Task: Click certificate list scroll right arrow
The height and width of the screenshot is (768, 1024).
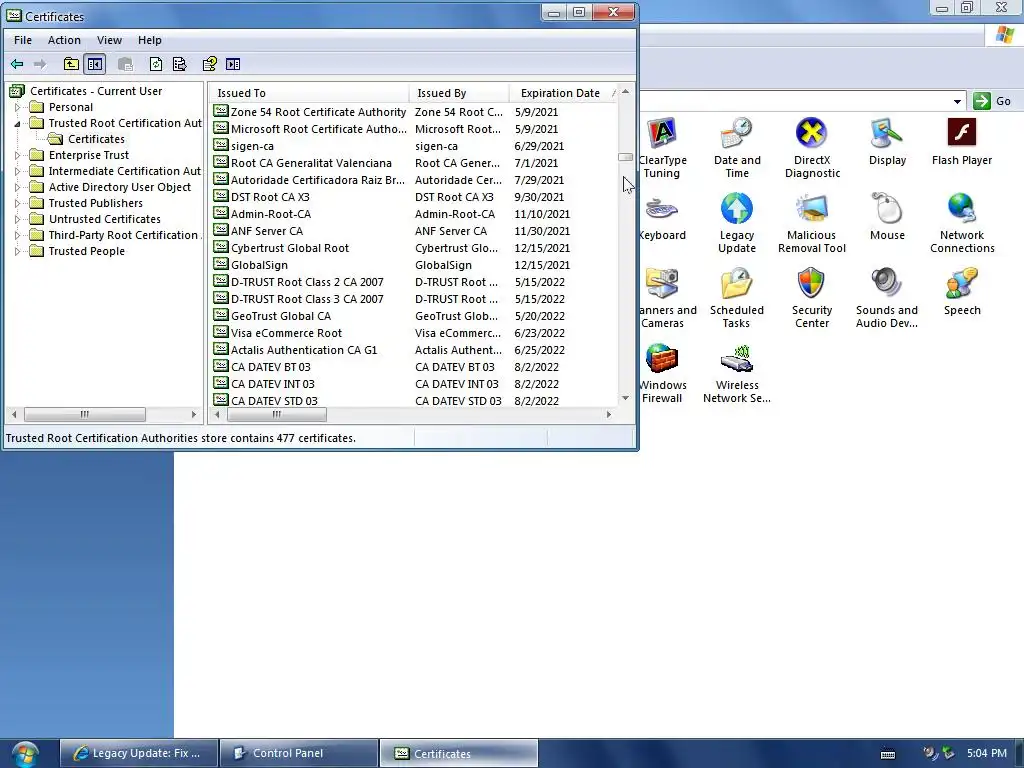Action: pyautogui.click(x=609, y=414)
